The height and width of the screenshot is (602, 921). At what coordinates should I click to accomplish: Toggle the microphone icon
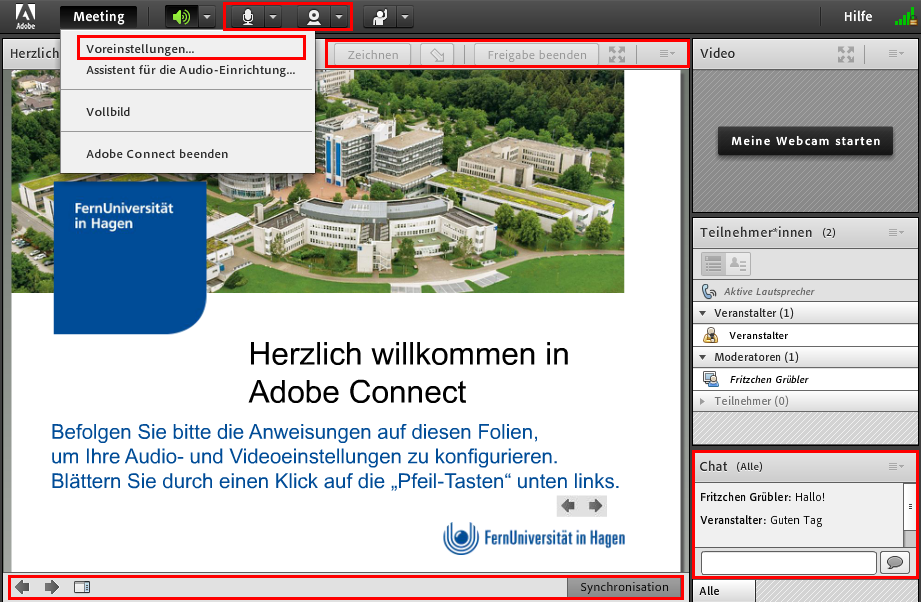tap(248, 17)
